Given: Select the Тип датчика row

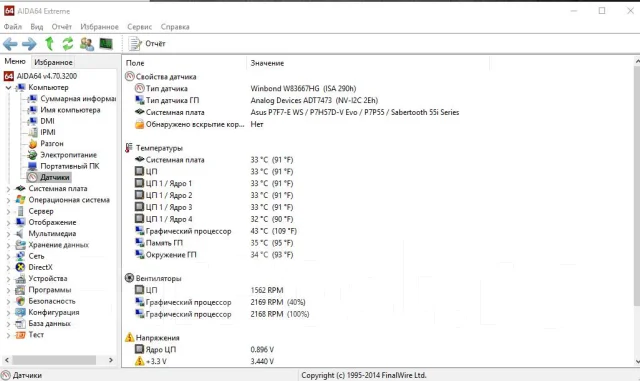Looking at the screenshot, I should (378, 89).
